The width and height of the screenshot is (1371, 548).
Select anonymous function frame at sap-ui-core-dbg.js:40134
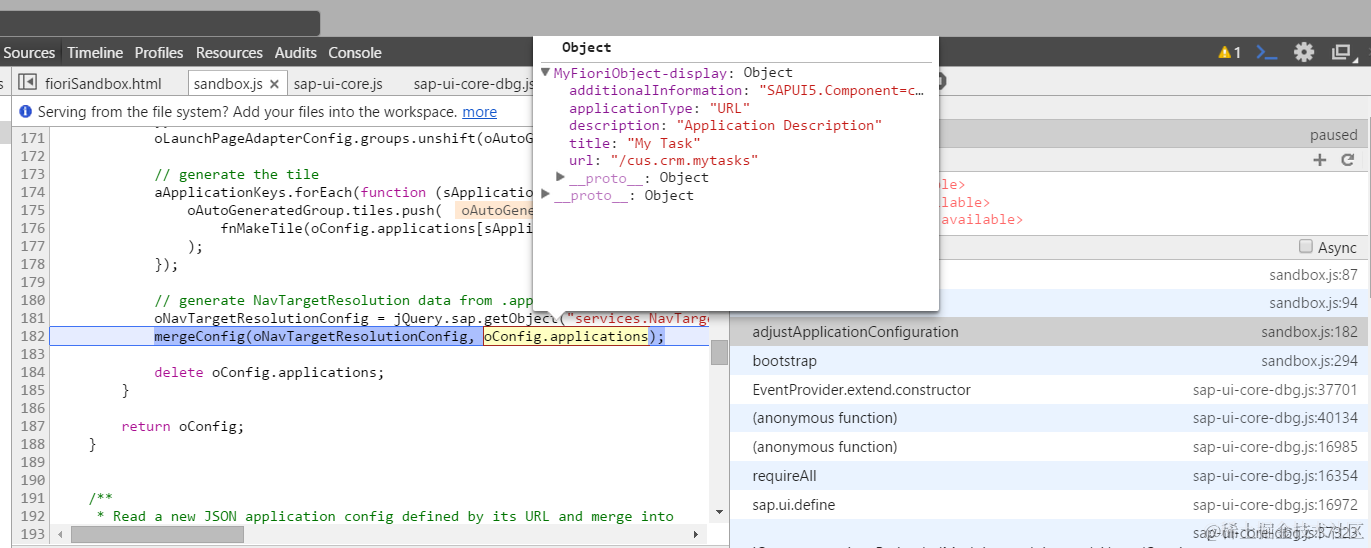click(x=1049, y=418)
